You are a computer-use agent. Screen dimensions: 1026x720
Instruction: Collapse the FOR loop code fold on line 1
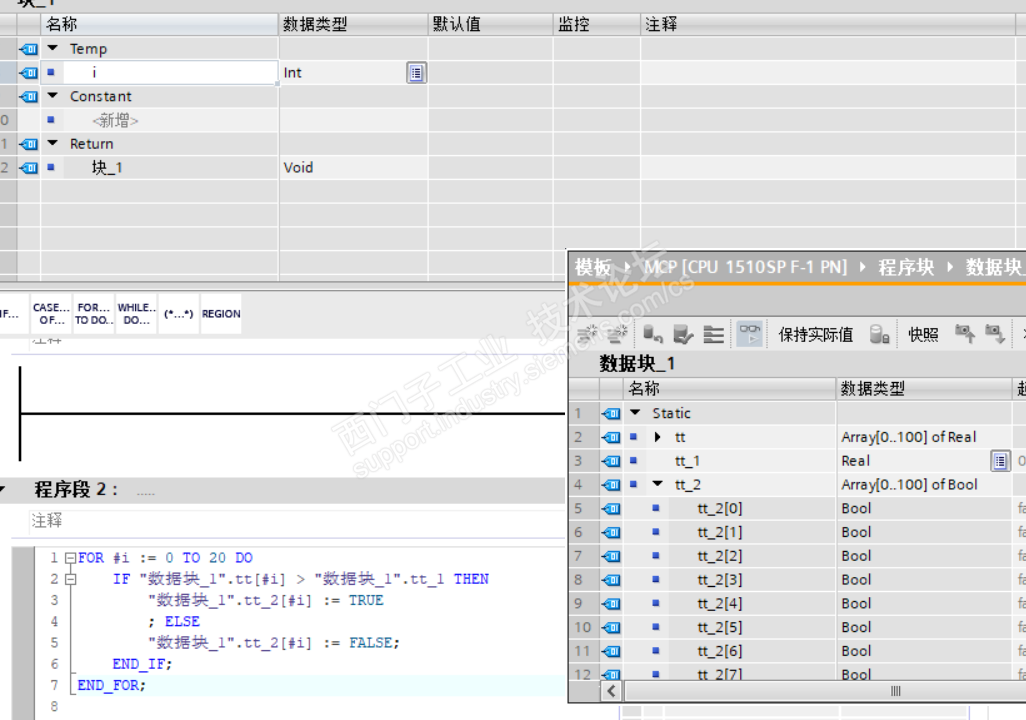[x=70, y=558]
